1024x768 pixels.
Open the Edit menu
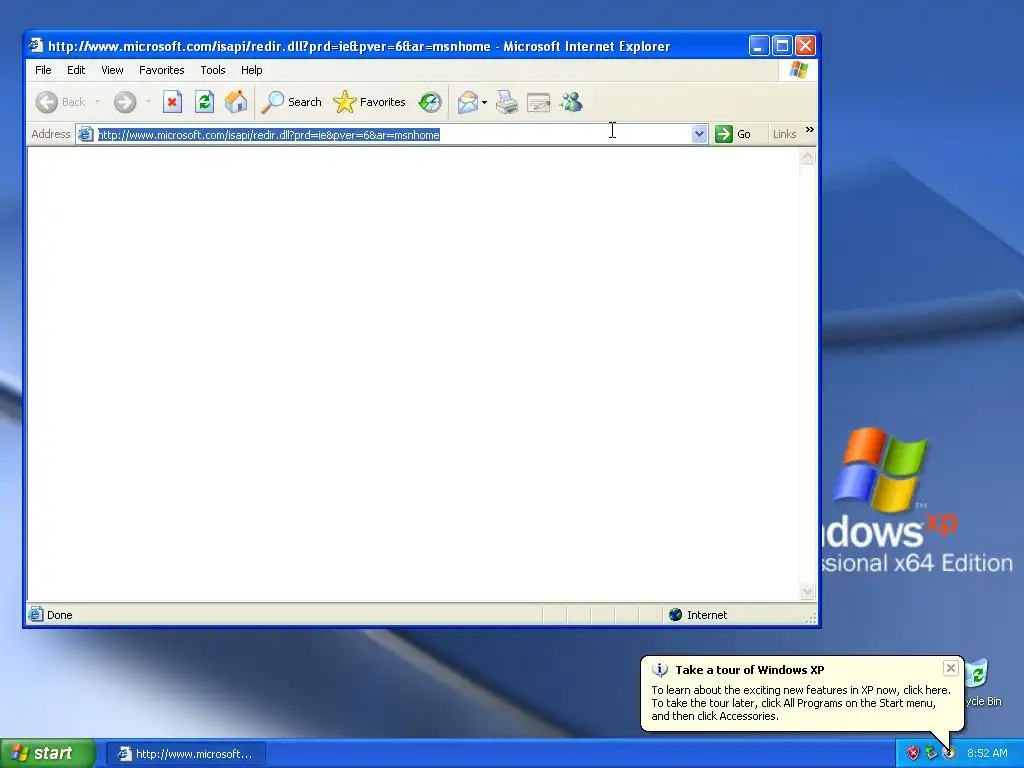tap(76, 70)
